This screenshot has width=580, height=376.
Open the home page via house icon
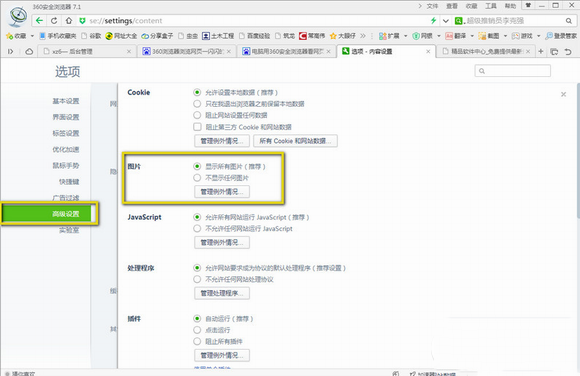tap(69, 21)
